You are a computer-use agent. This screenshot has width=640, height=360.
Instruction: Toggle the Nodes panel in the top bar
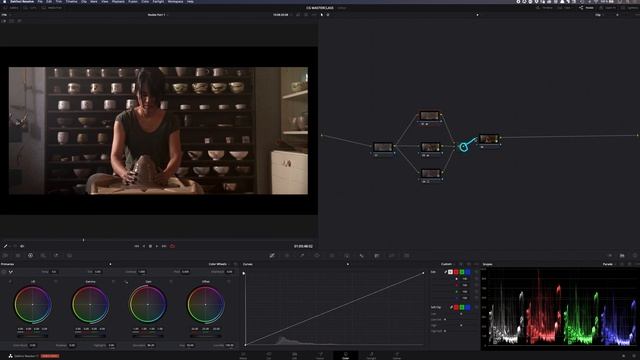[587, 8]
